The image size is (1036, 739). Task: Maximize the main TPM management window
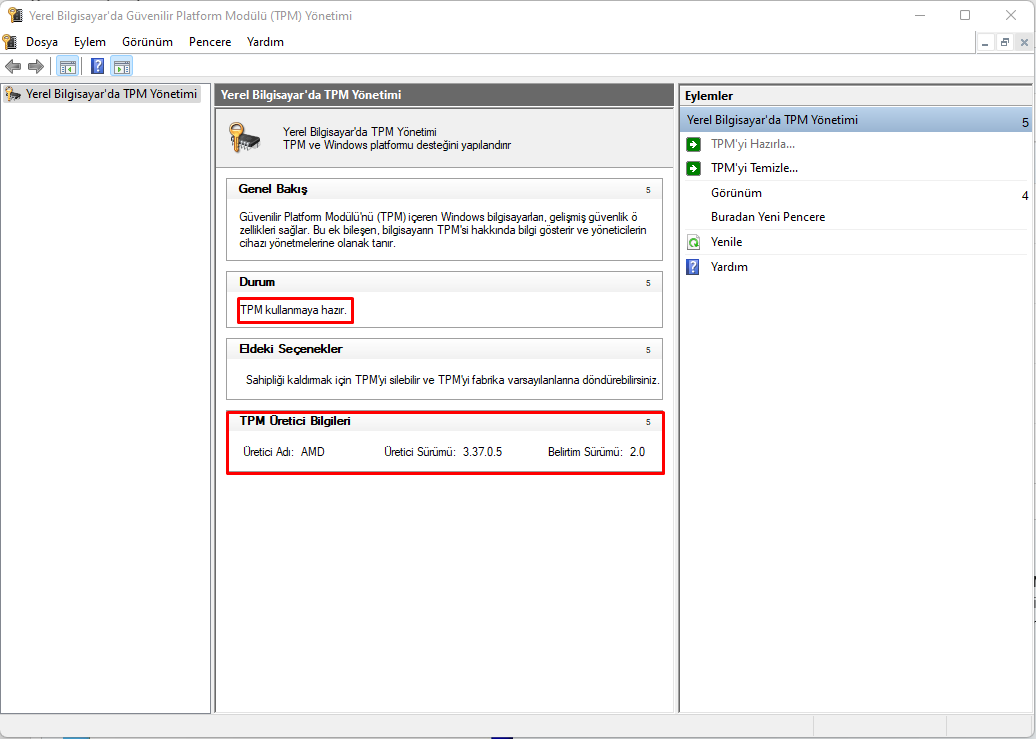pyautogui.click(x=965, y=15)
